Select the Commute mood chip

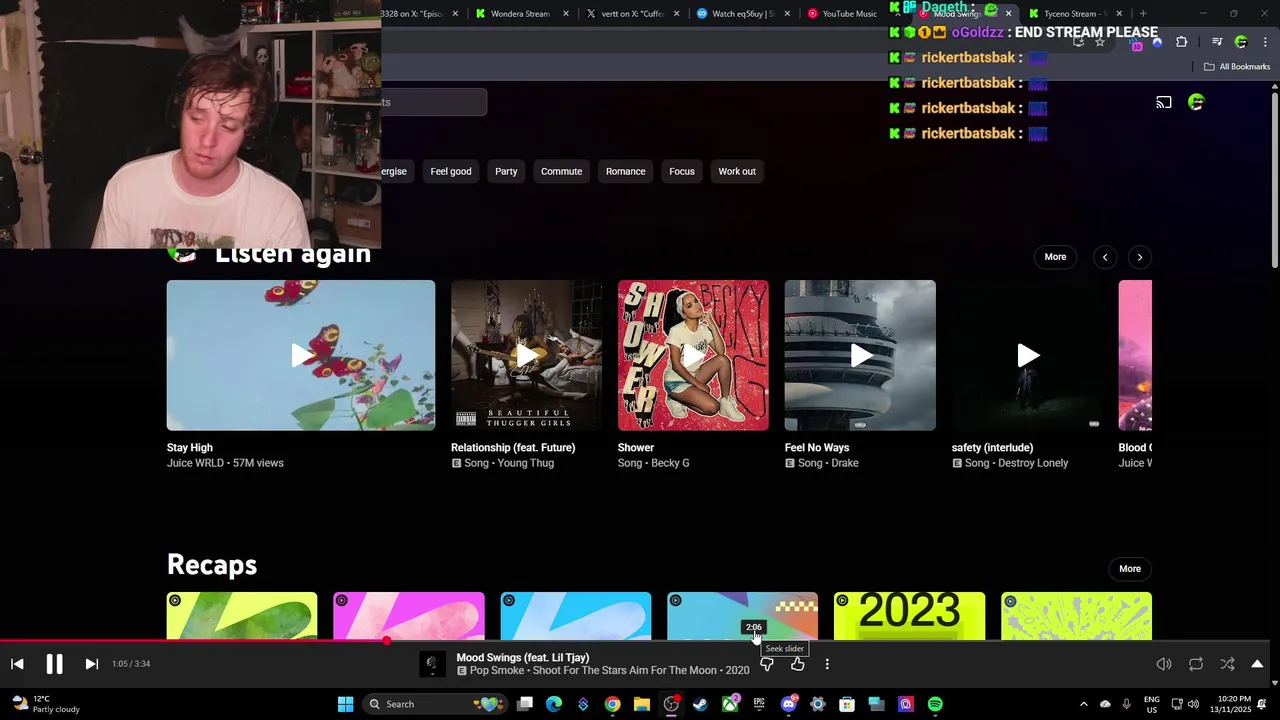click(x=561, y=171)
